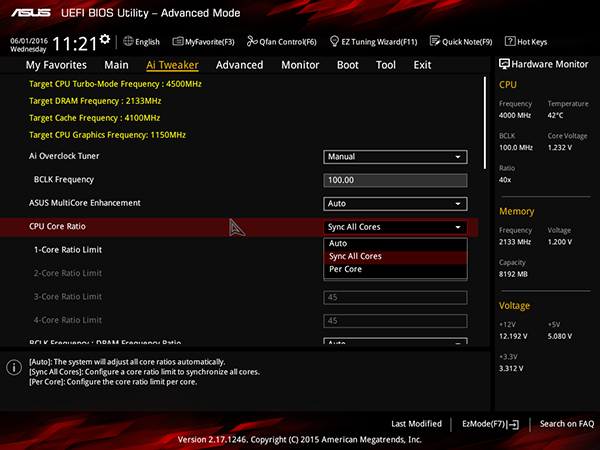Open the MyFavorite(F3) icon
Image resolution: width=600 pixels, height=450 pixels.
click(x=178, y=41)
